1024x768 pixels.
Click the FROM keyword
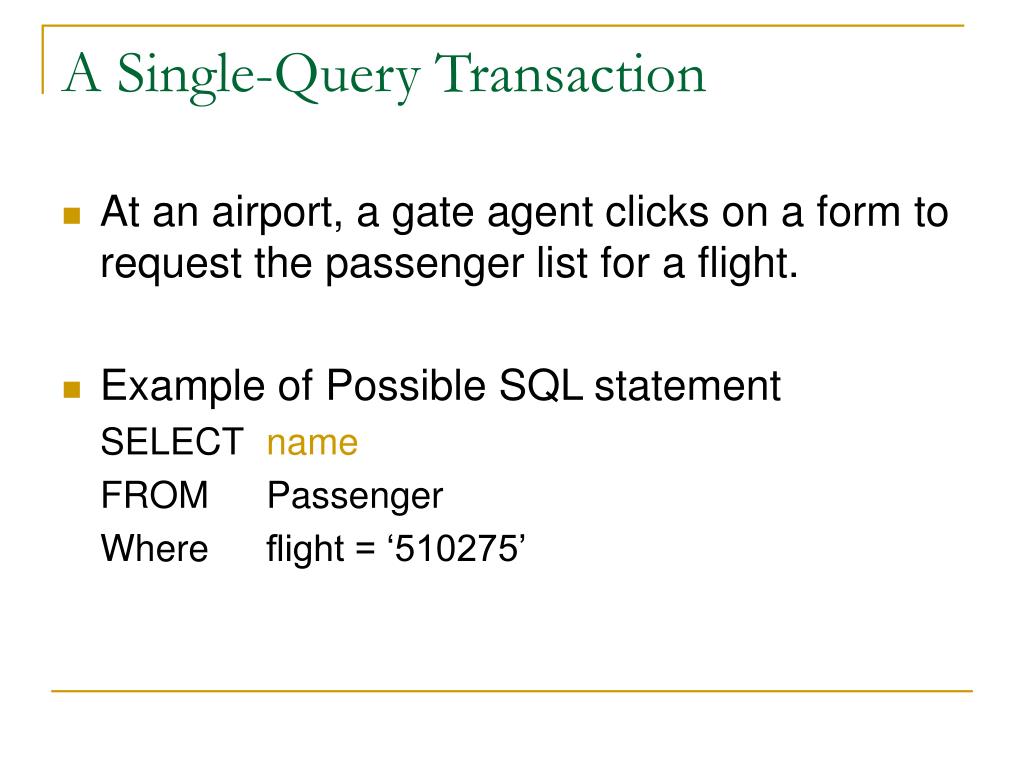point(155,495)
